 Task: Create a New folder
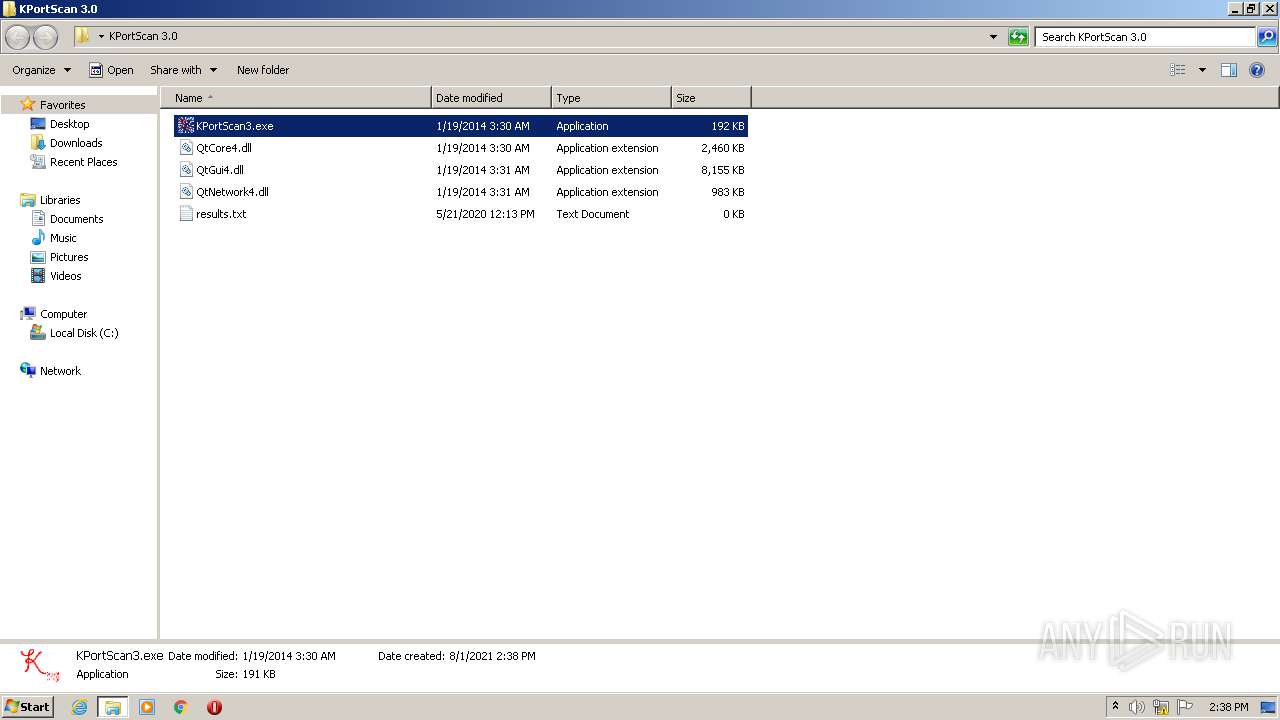(263, 70)
